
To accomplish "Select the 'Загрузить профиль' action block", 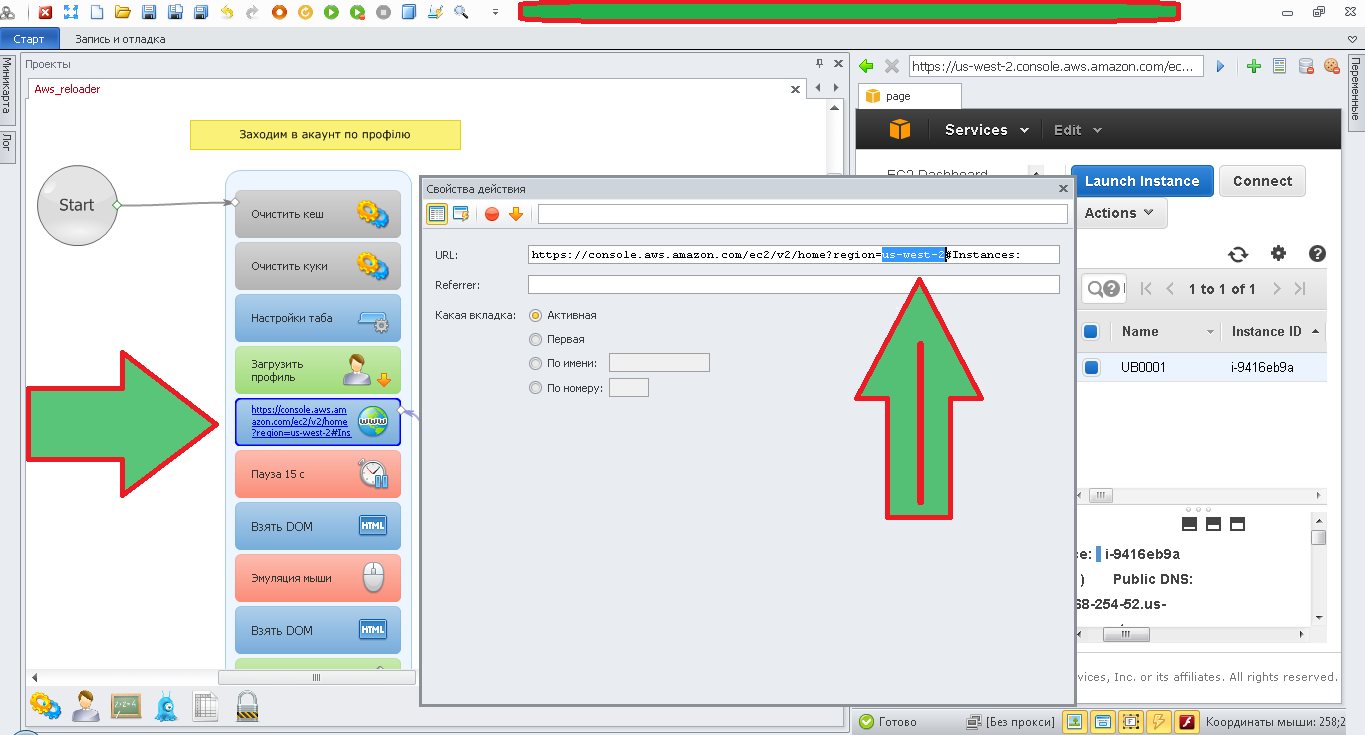I will [x=318, y=370].
